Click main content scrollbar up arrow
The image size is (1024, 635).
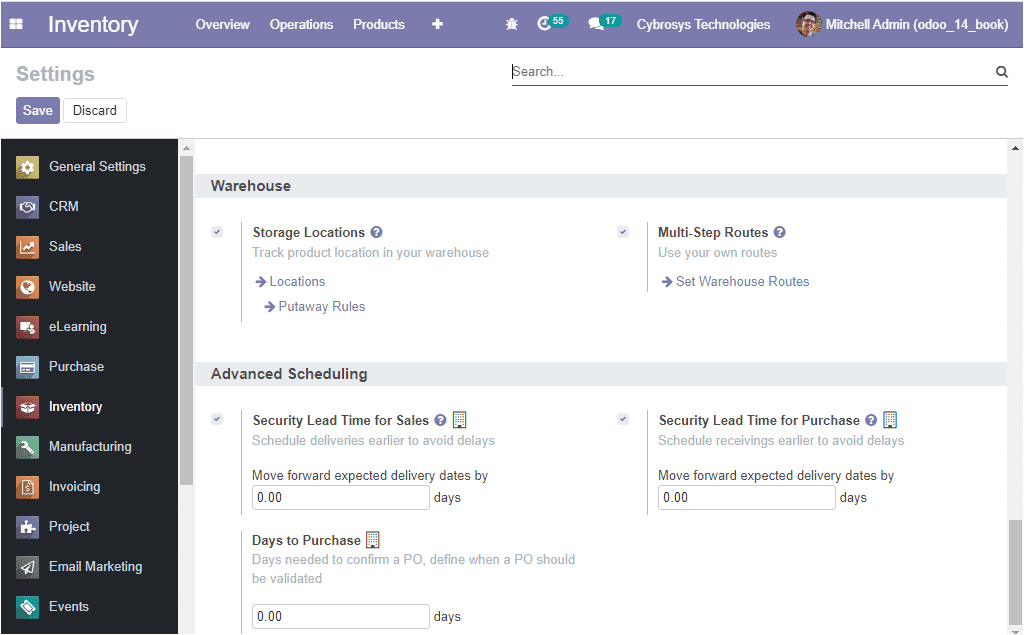coord(1015,148)
